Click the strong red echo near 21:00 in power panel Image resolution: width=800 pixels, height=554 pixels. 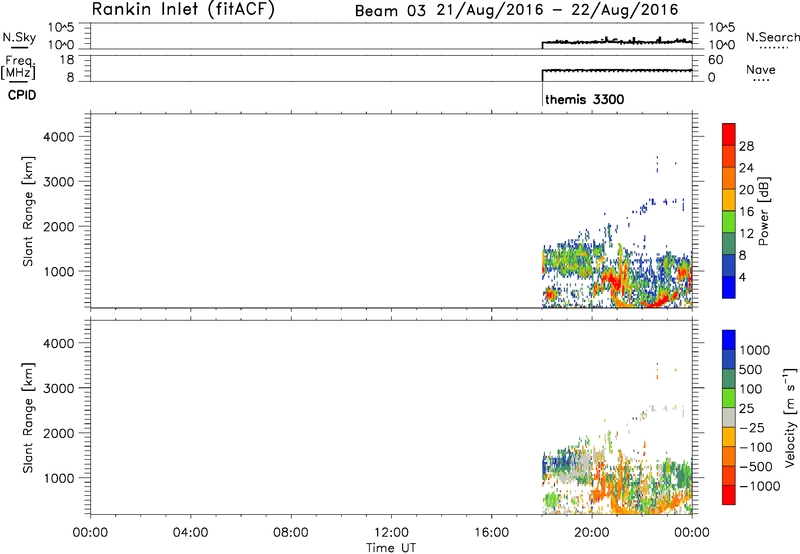(612, 280)
